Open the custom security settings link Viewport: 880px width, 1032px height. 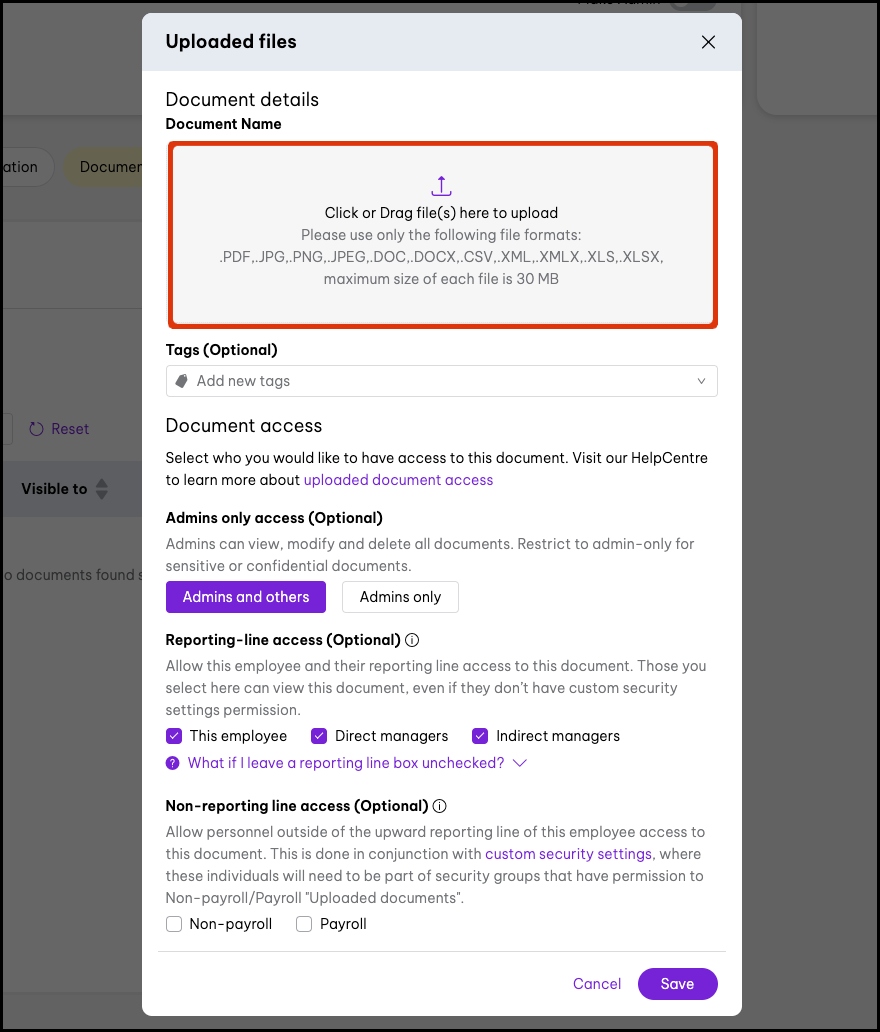click(567, 854)
